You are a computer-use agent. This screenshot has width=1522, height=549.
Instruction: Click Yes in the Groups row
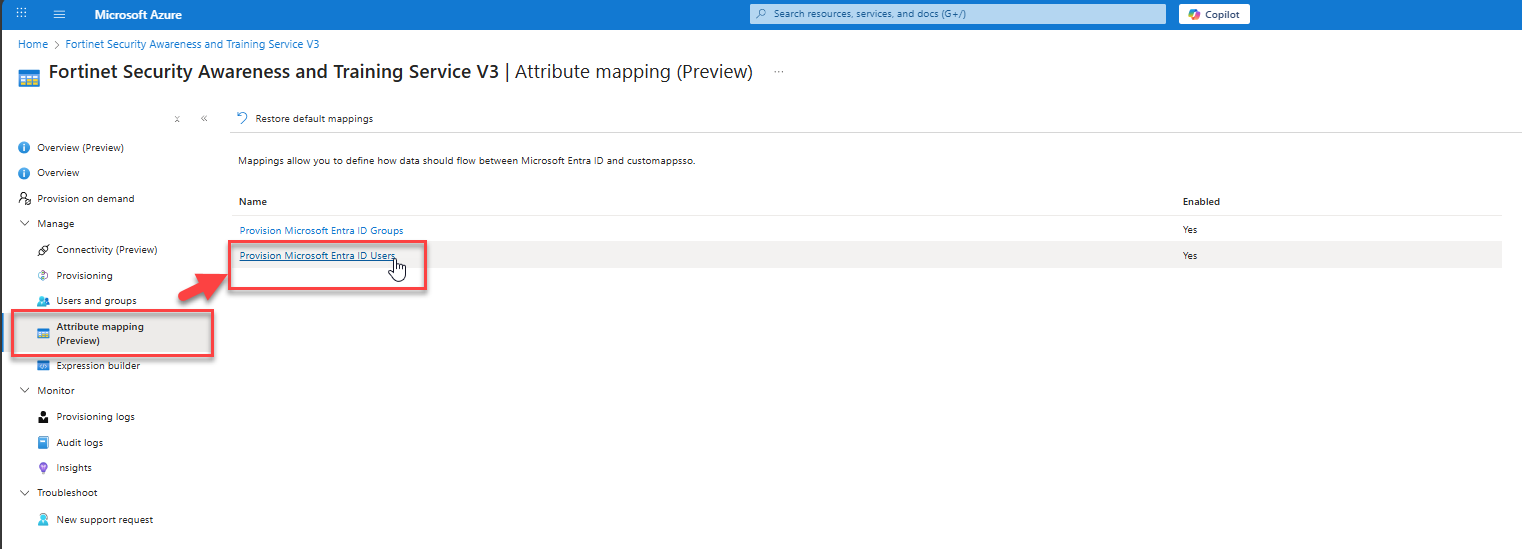click(x=1190, y=230)
